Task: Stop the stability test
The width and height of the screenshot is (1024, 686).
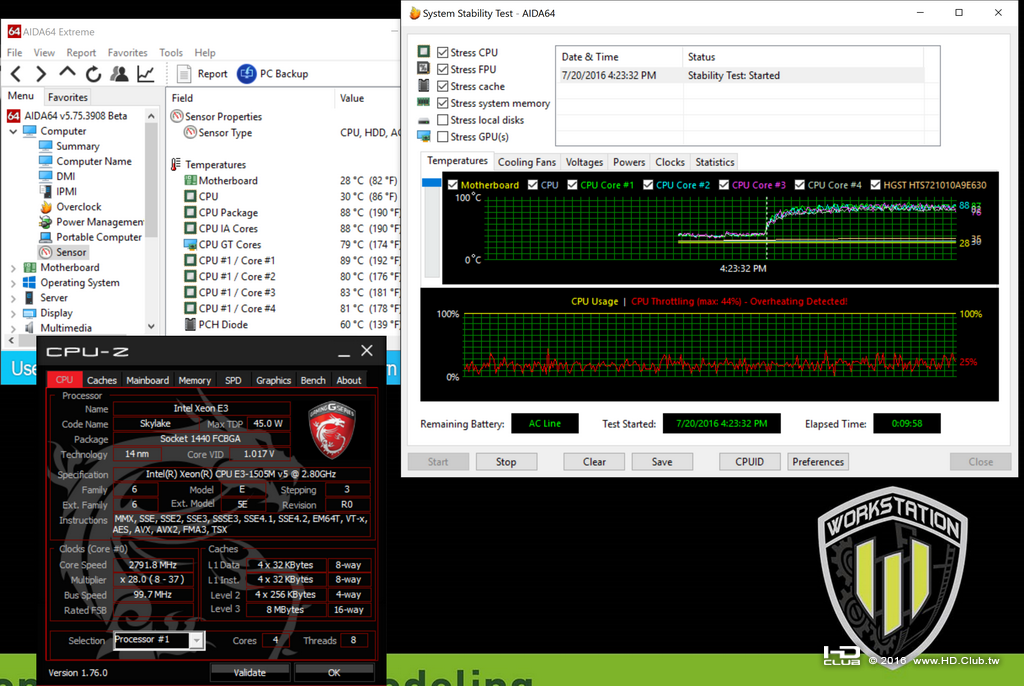Action: click(506, 462)
